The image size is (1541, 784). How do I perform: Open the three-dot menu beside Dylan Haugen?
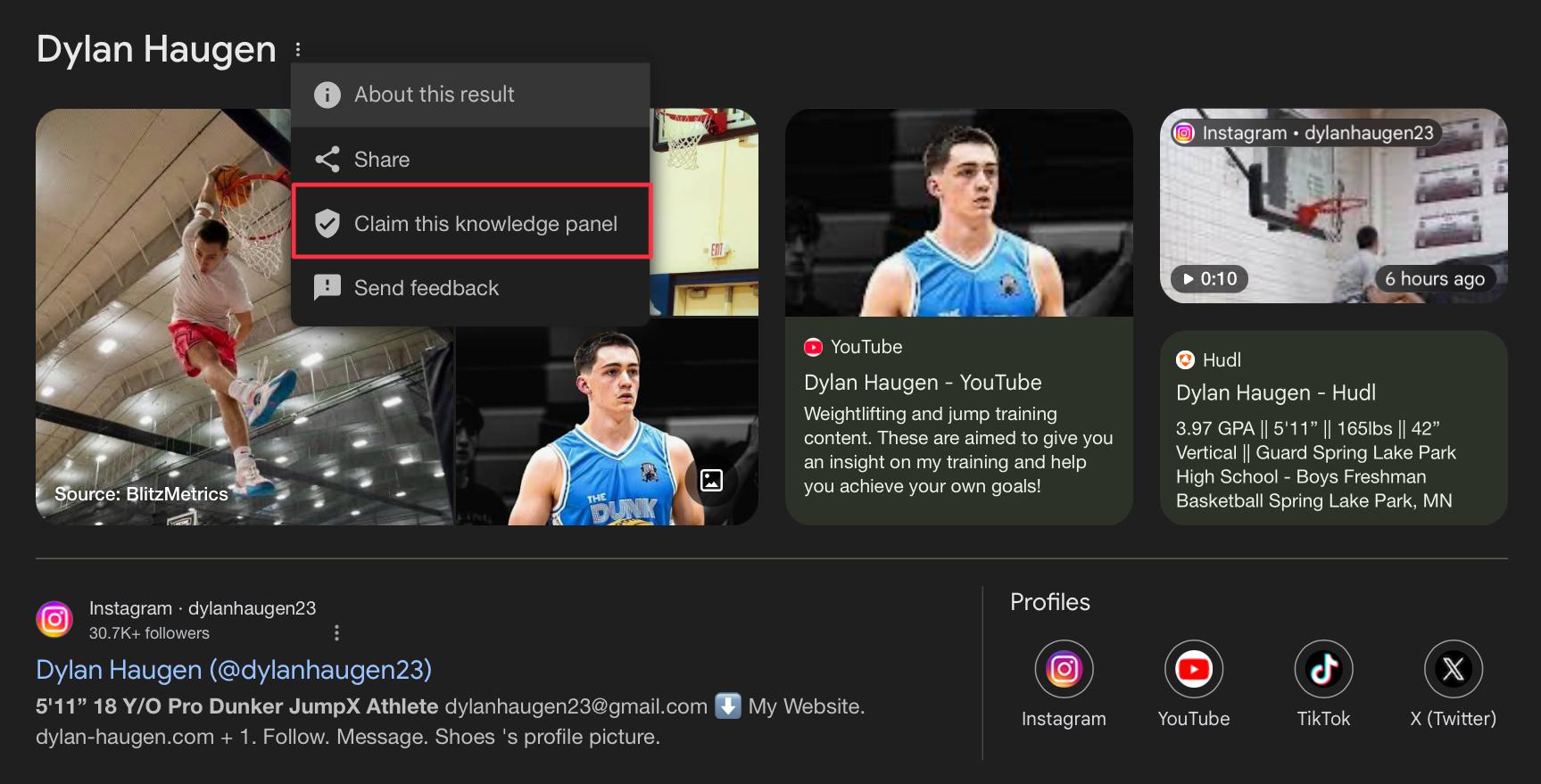click(298, 50)
